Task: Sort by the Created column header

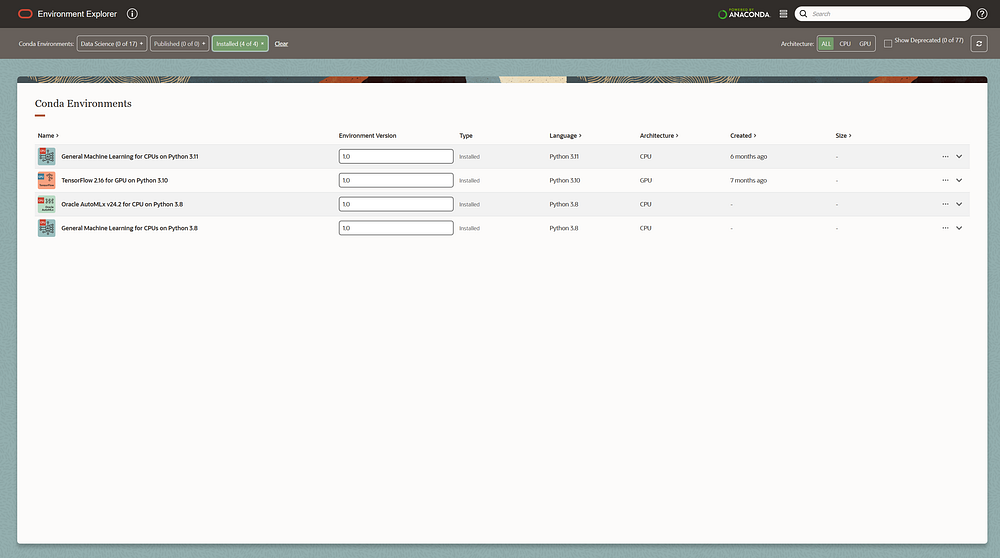Action: [x=743, y=135]
